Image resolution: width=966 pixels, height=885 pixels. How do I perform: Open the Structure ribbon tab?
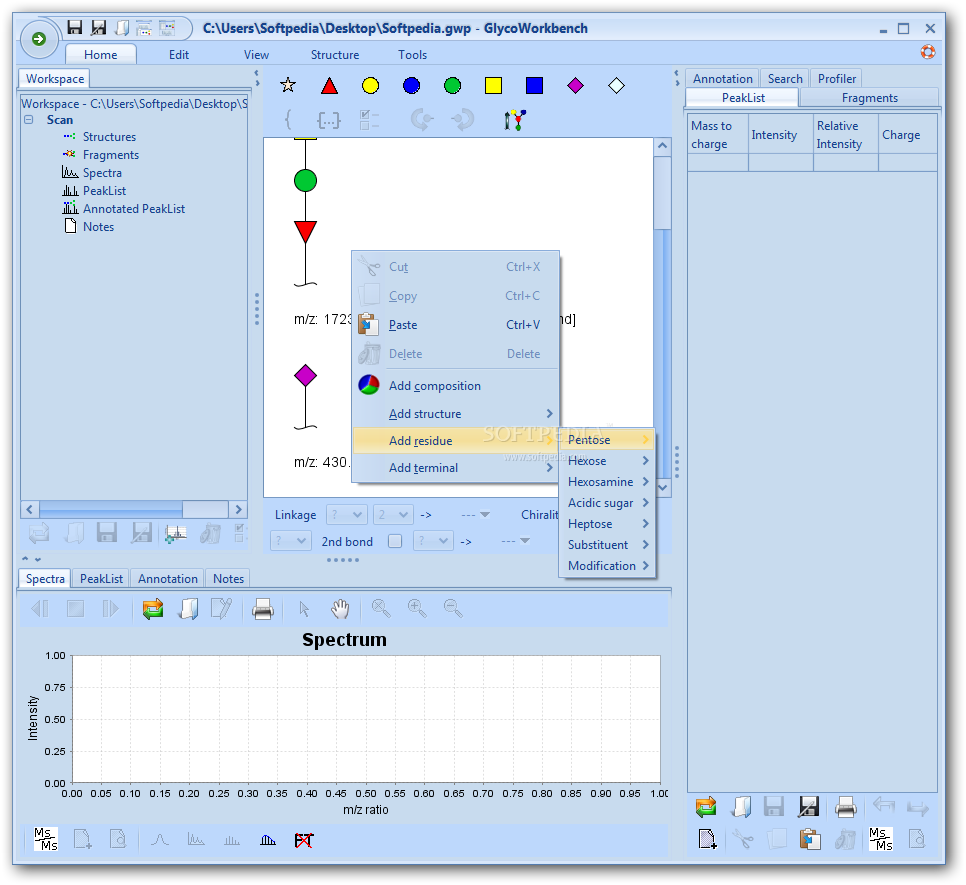[x=335, y=54]
